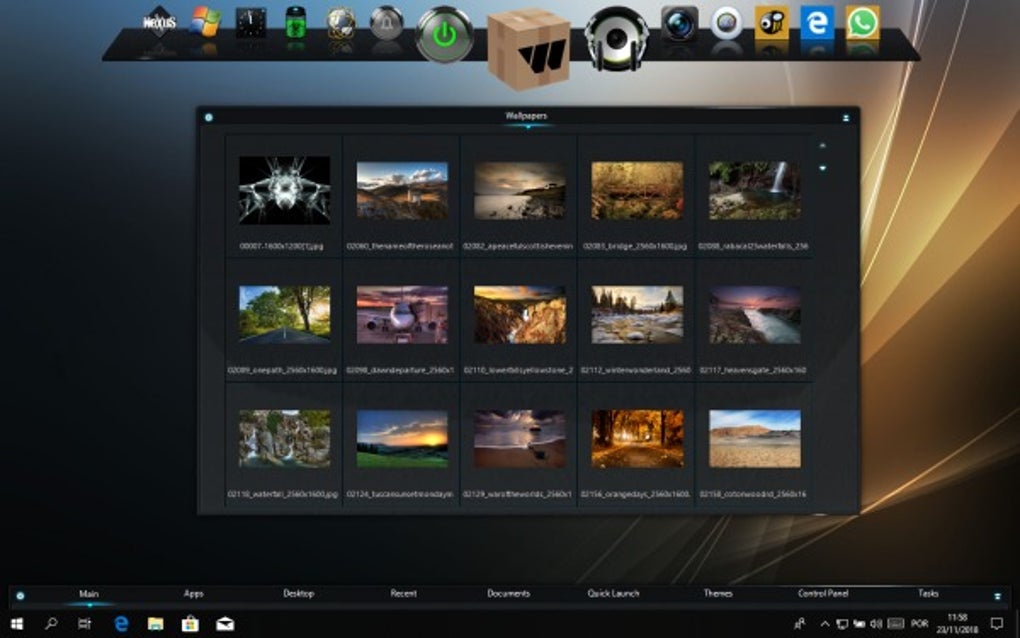Image resolution: width=1020 pixels, height=638 pixels.
Task: Select the rocky cascade waterfall wallpaper in third row
Action: click(284, 438)
